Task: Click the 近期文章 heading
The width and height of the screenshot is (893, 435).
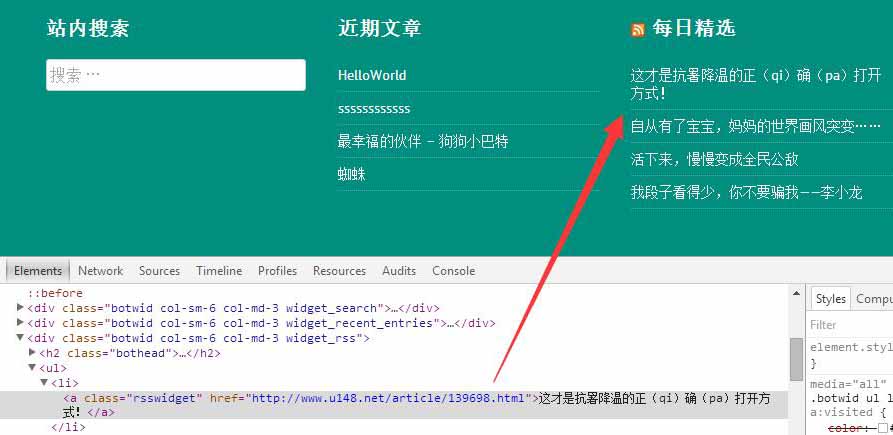Action: pyautogui.click(x=379, y=28)
